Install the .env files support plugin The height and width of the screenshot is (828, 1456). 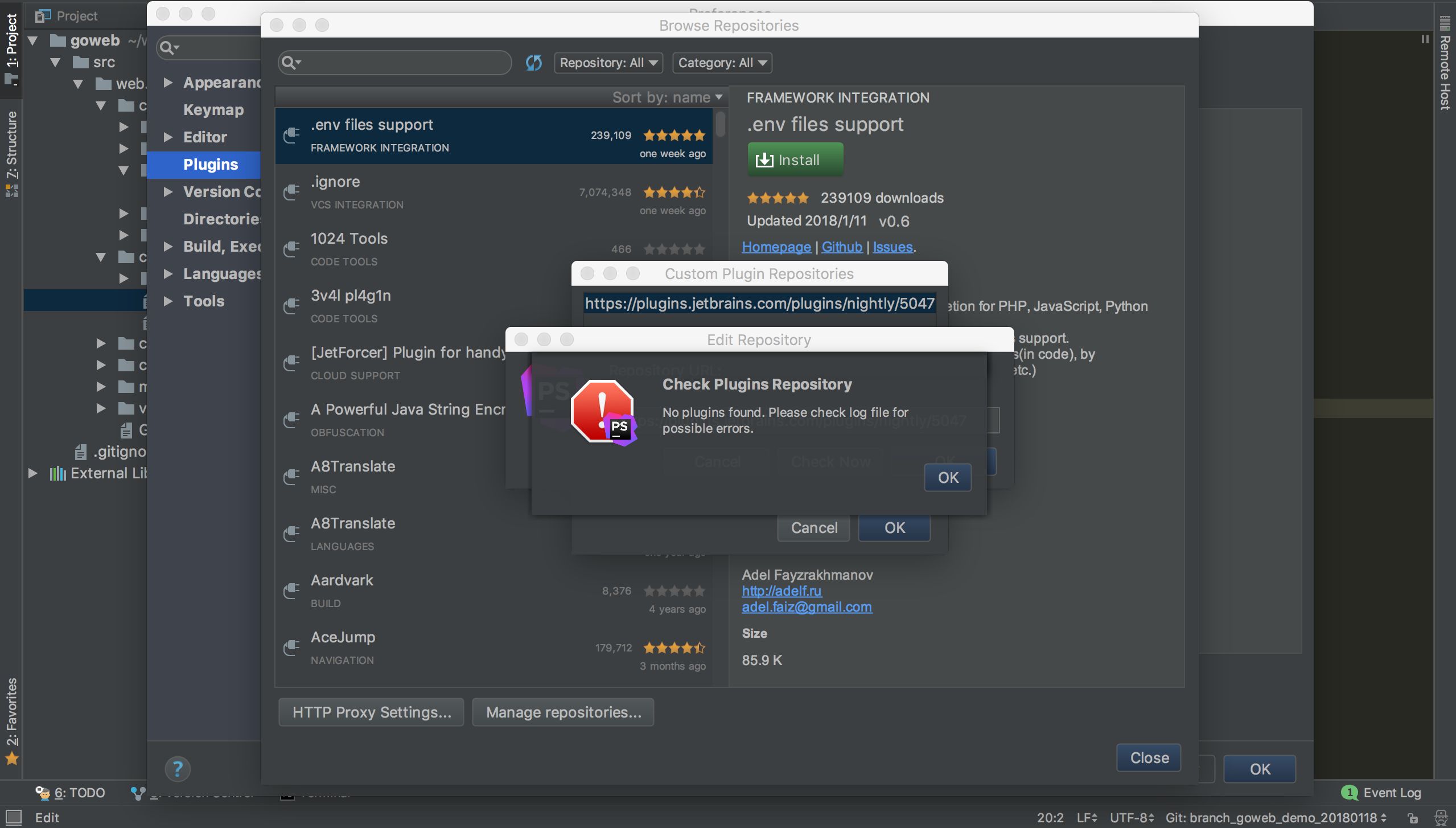click(795, 159)
